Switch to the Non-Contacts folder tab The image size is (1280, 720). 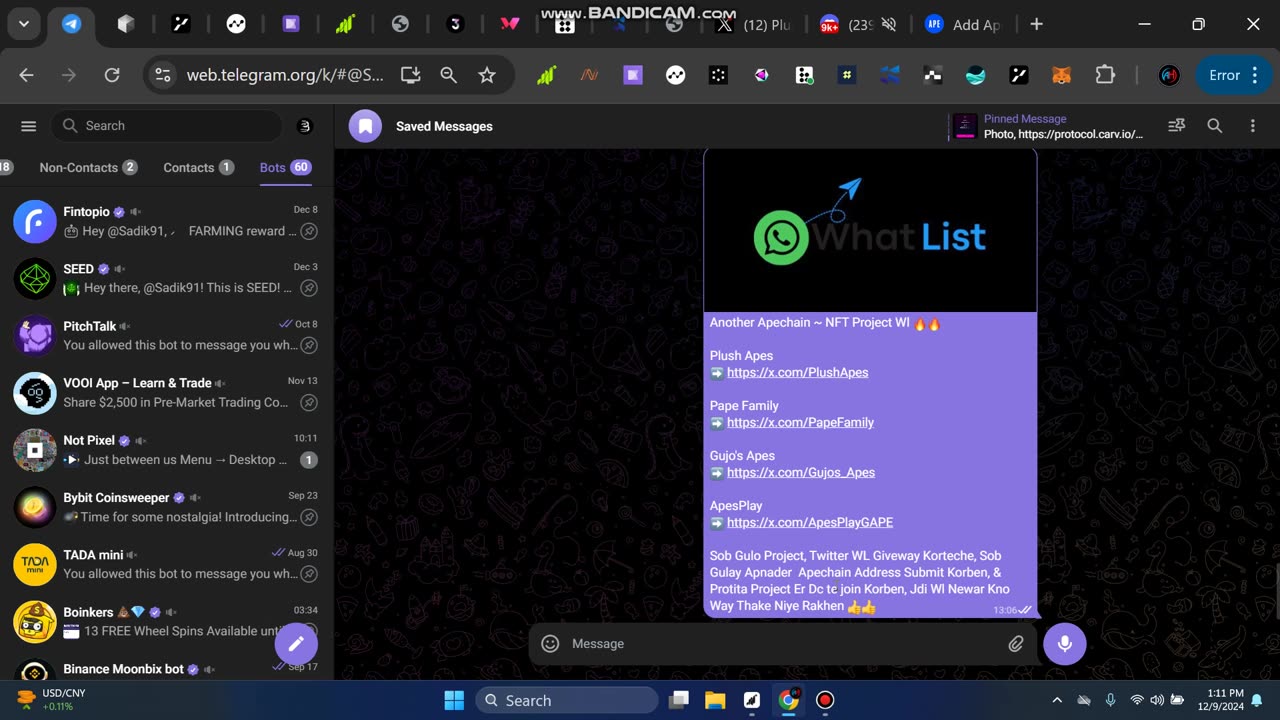click(88, 168)
